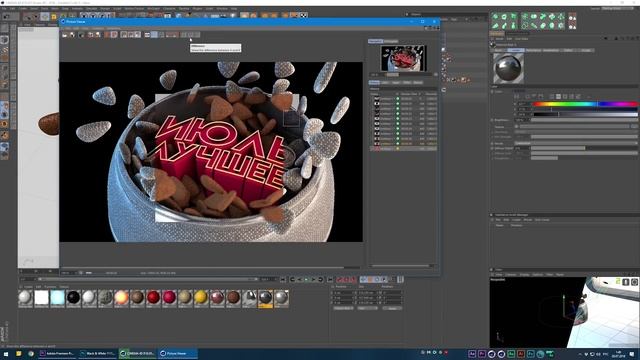The image size is (640, 360).
Task: Switch to Histogram tab in Picture Viewer
Action: (x=391, y=41)
